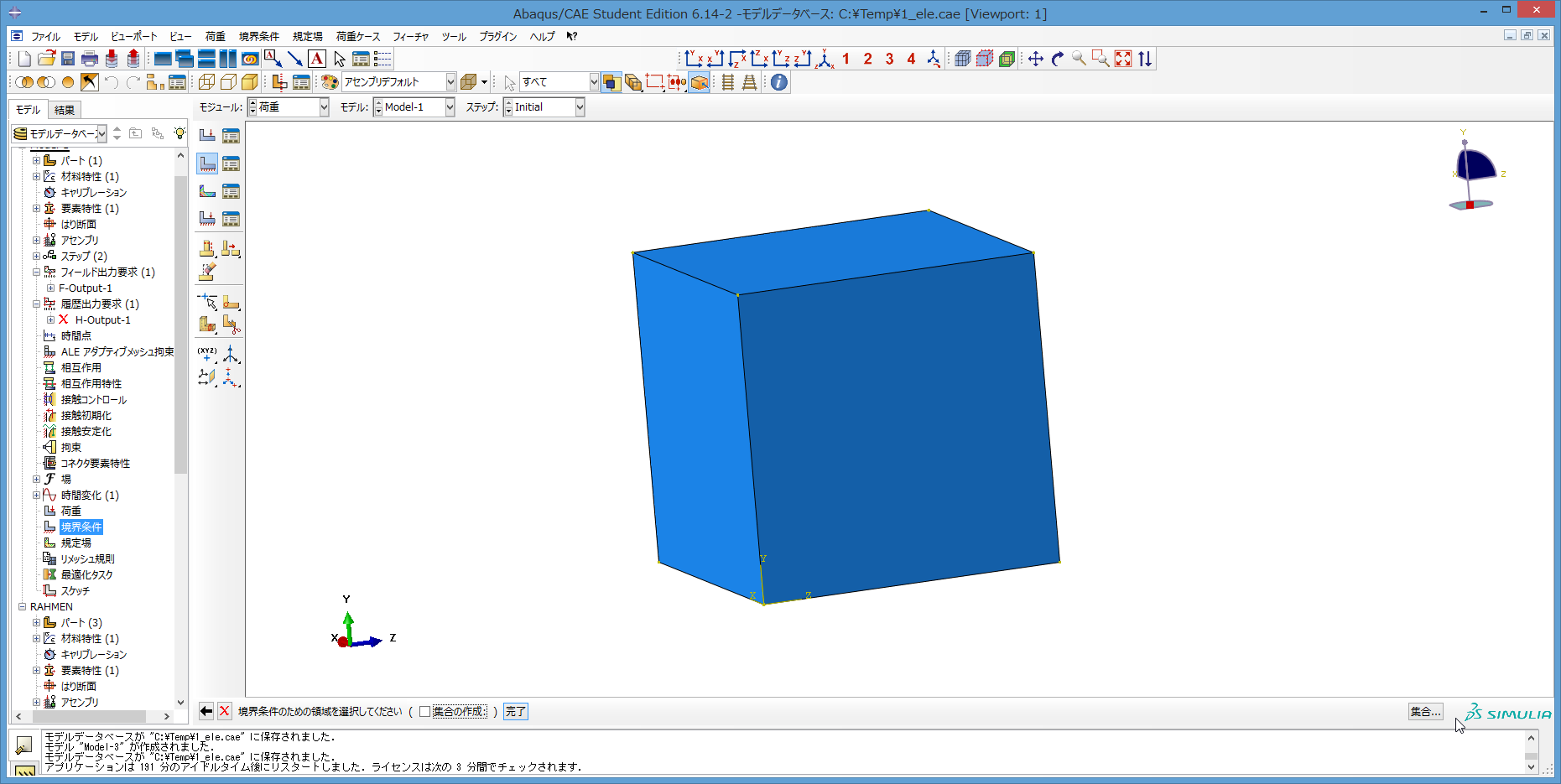Toggle the select entities closest to screen icon

tap(611, 82)
